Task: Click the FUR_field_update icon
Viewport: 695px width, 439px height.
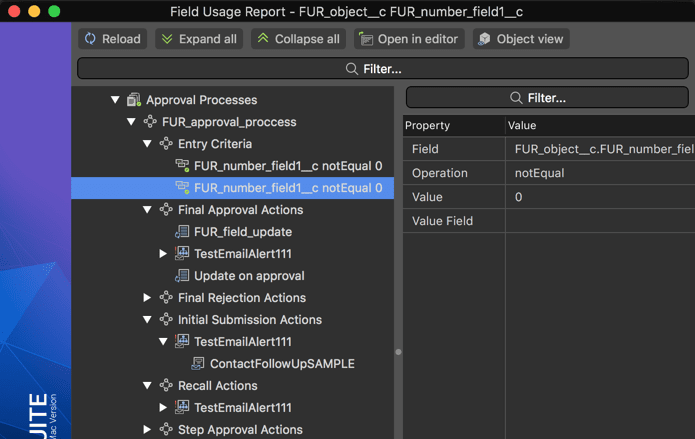Action: [x=182, y=231]
